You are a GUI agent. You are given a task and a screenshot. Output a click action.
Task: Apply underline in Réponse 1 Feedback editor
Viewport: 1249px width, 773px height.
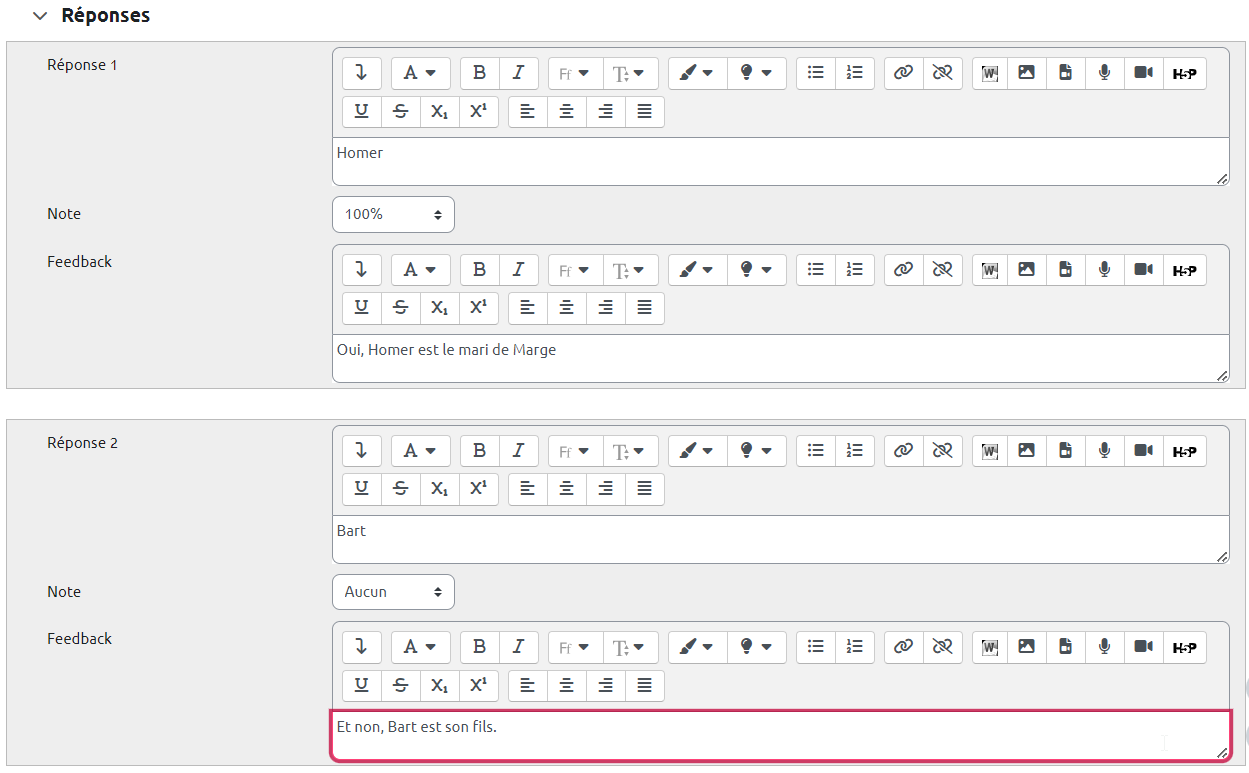(362, 308)
